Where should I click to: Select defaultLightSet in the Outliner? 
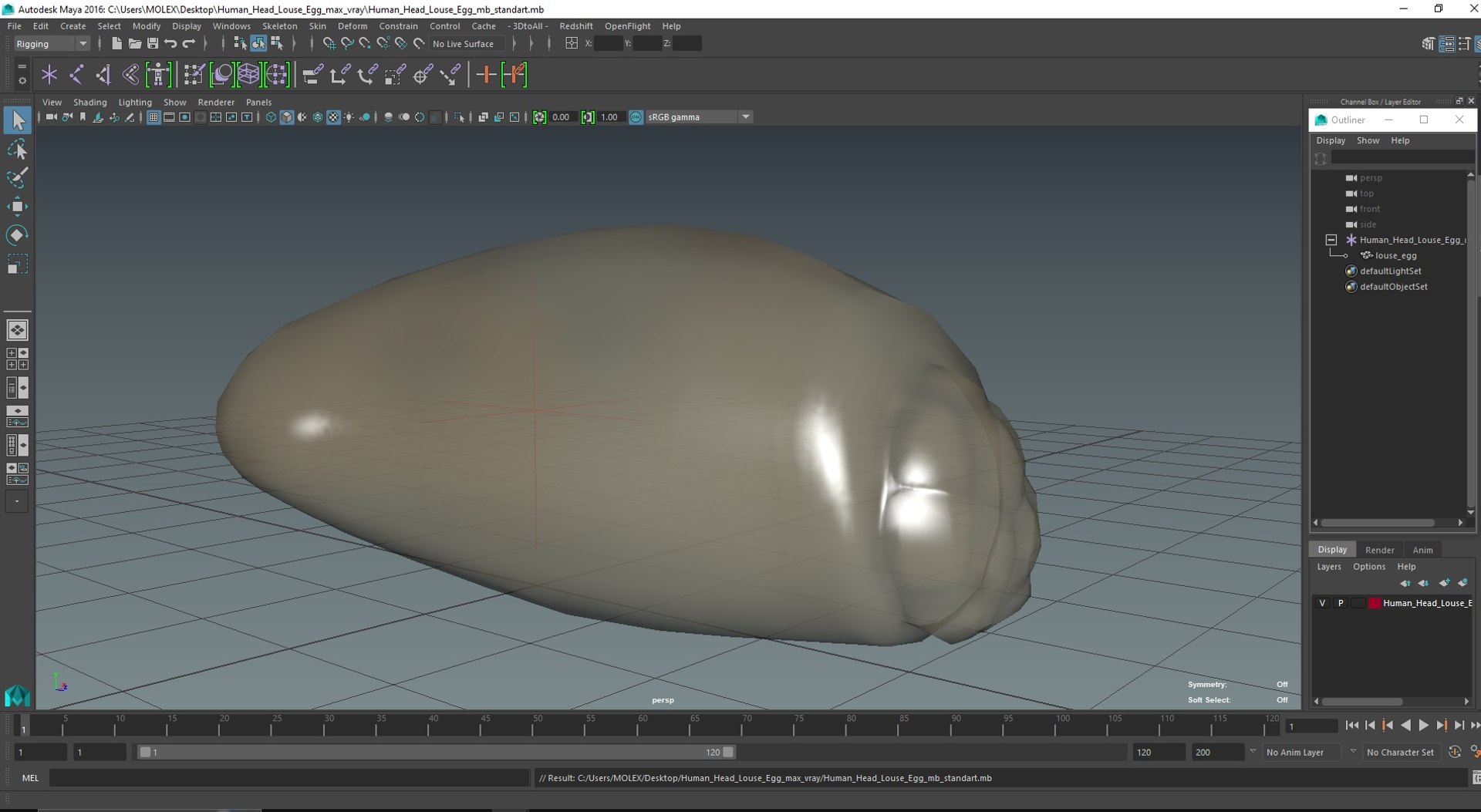pos(1390,271)
